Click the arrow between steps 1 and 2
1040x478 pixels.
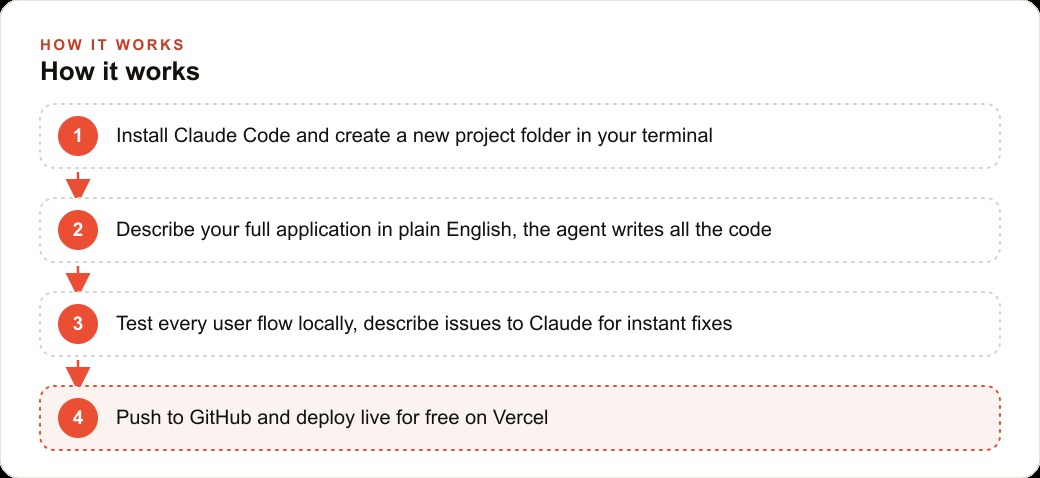click(78, 184)
